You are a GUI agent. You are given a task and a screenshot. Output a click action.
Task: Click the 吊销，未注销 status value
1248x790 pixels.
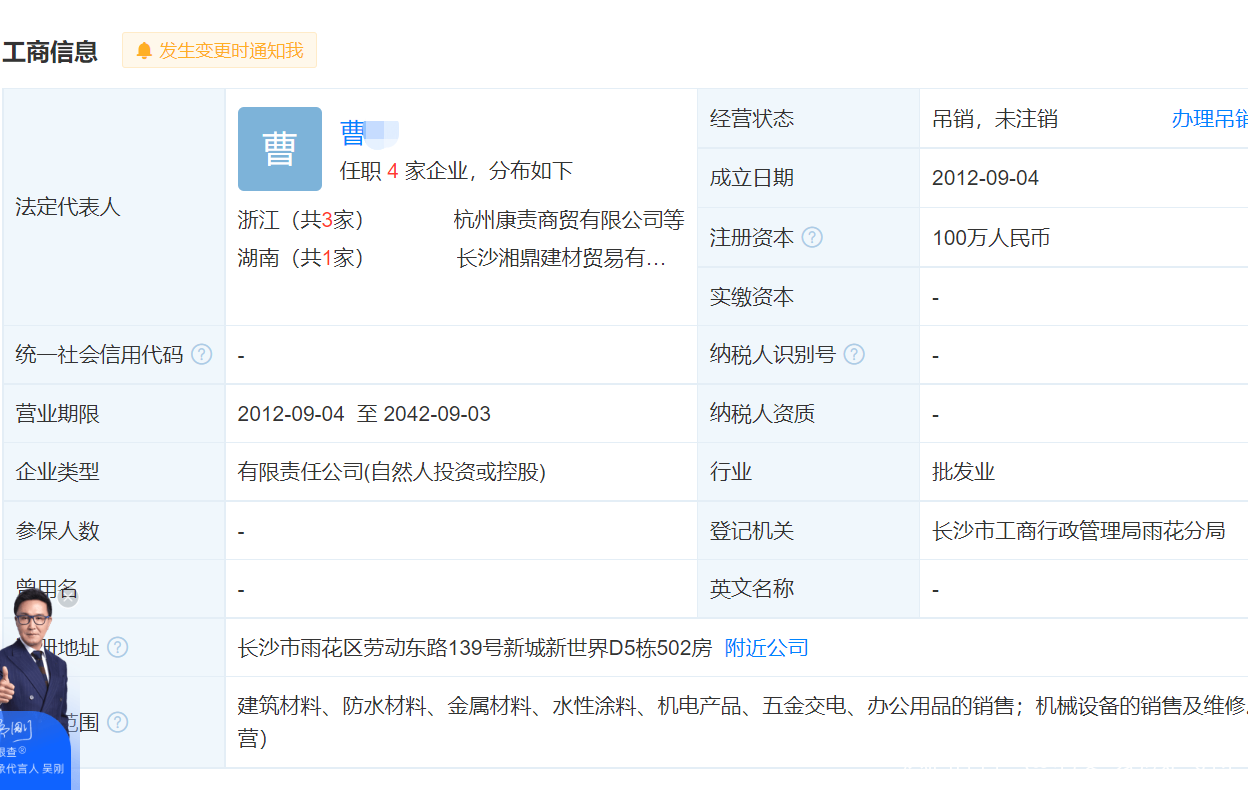995,119
